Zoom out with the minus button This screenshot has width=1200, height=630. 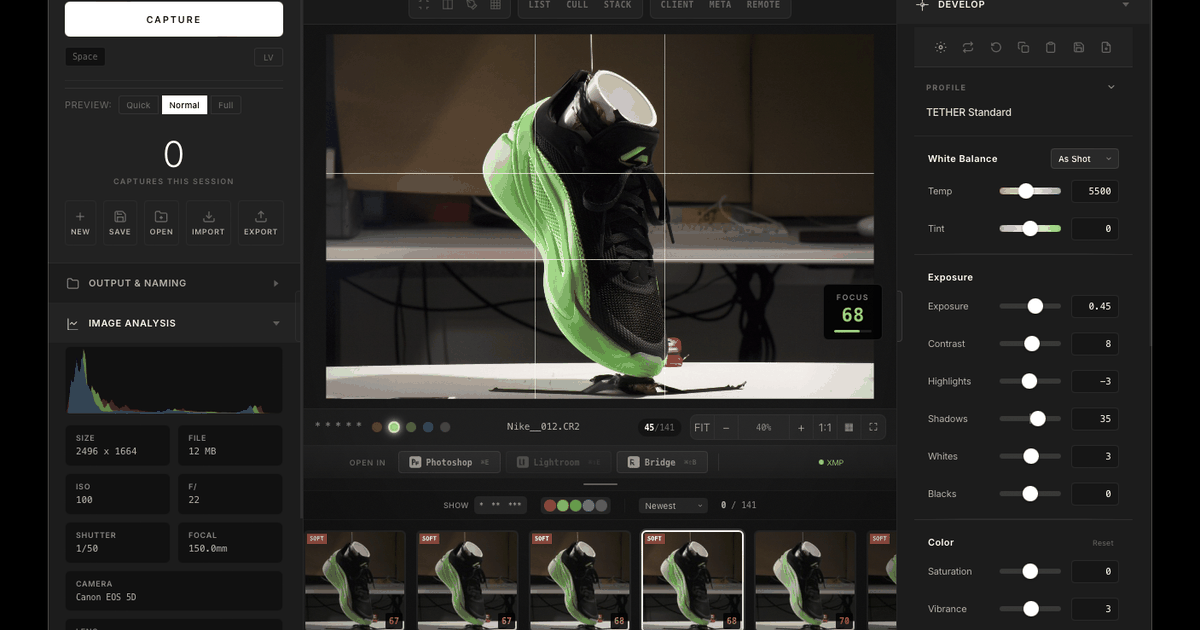[x=726, y=428]
